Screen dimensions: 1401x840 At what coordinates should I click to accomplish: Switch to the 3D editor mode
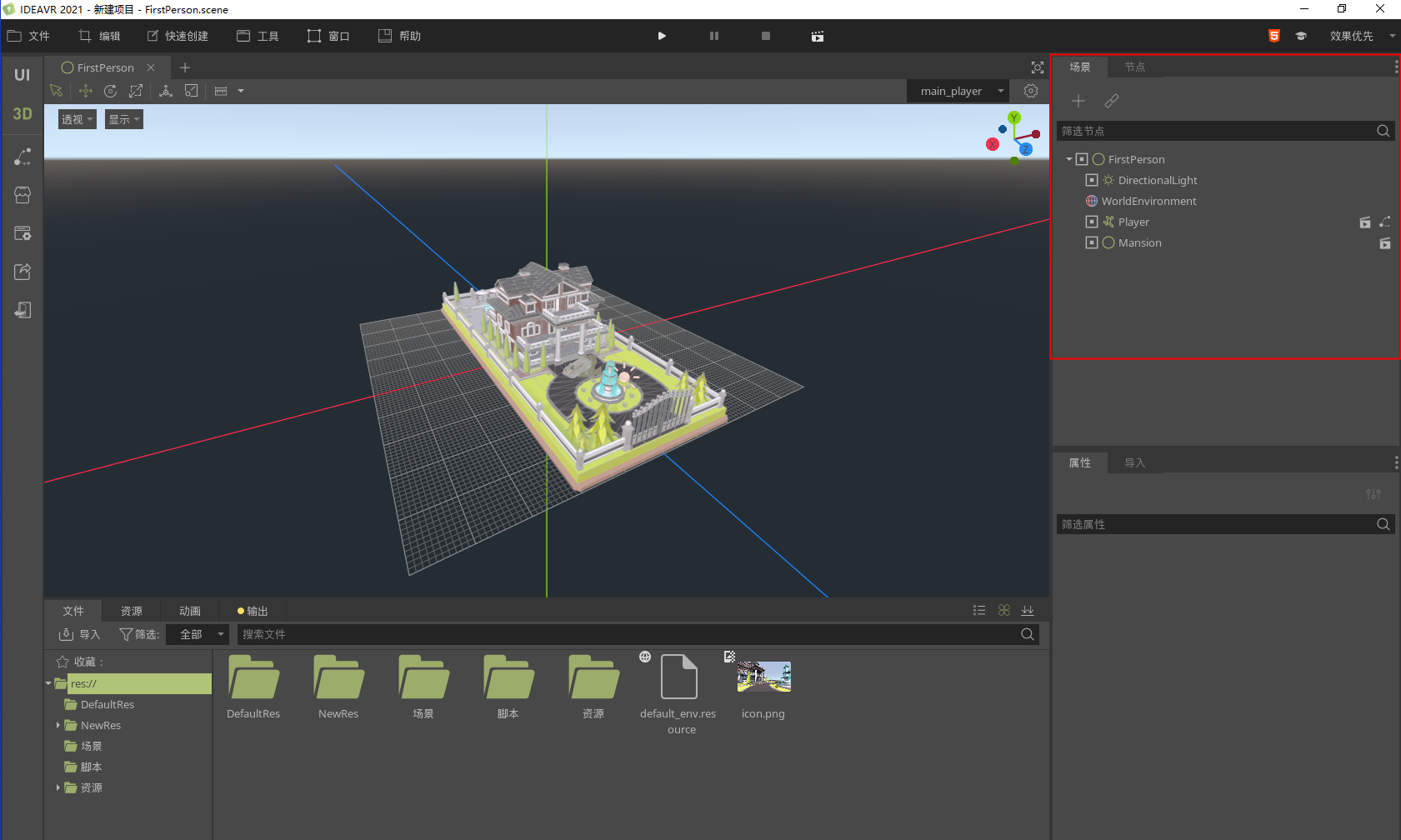point(23,114)
